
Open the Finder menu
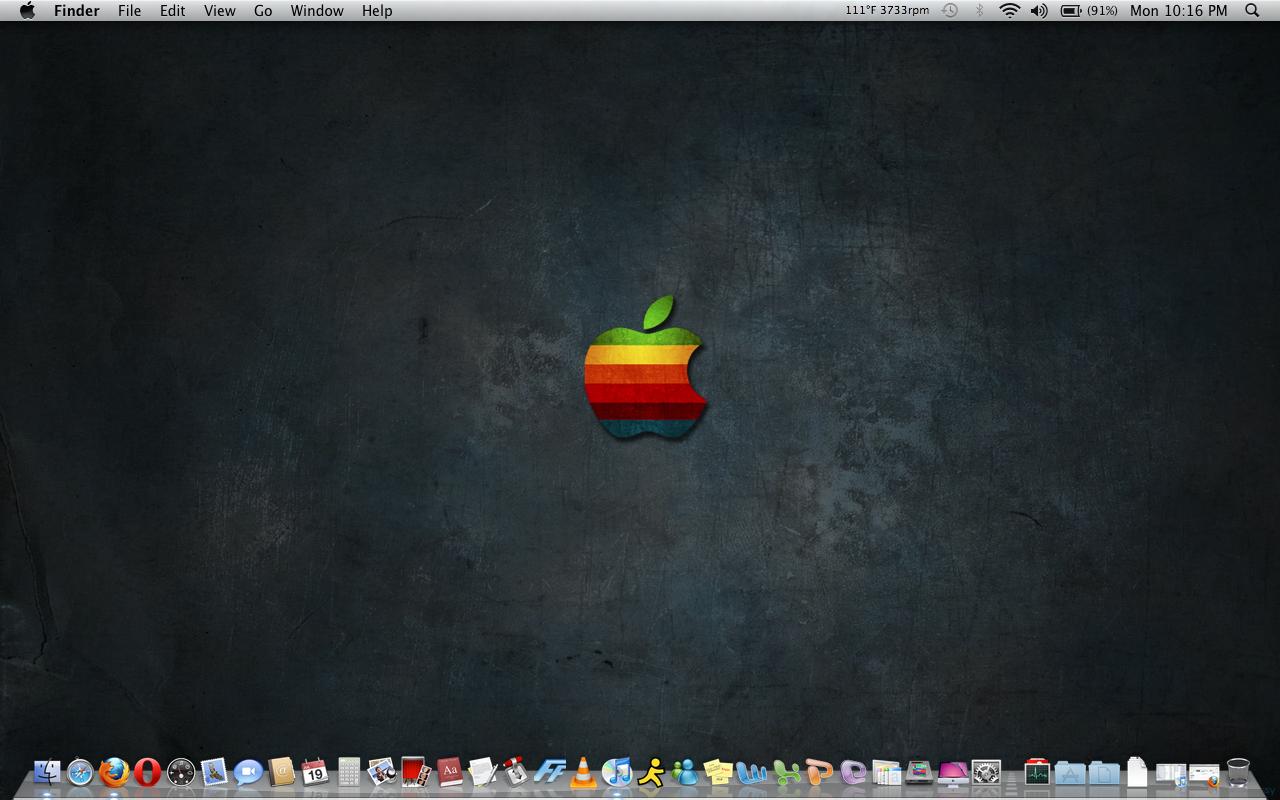click(77, 11)
